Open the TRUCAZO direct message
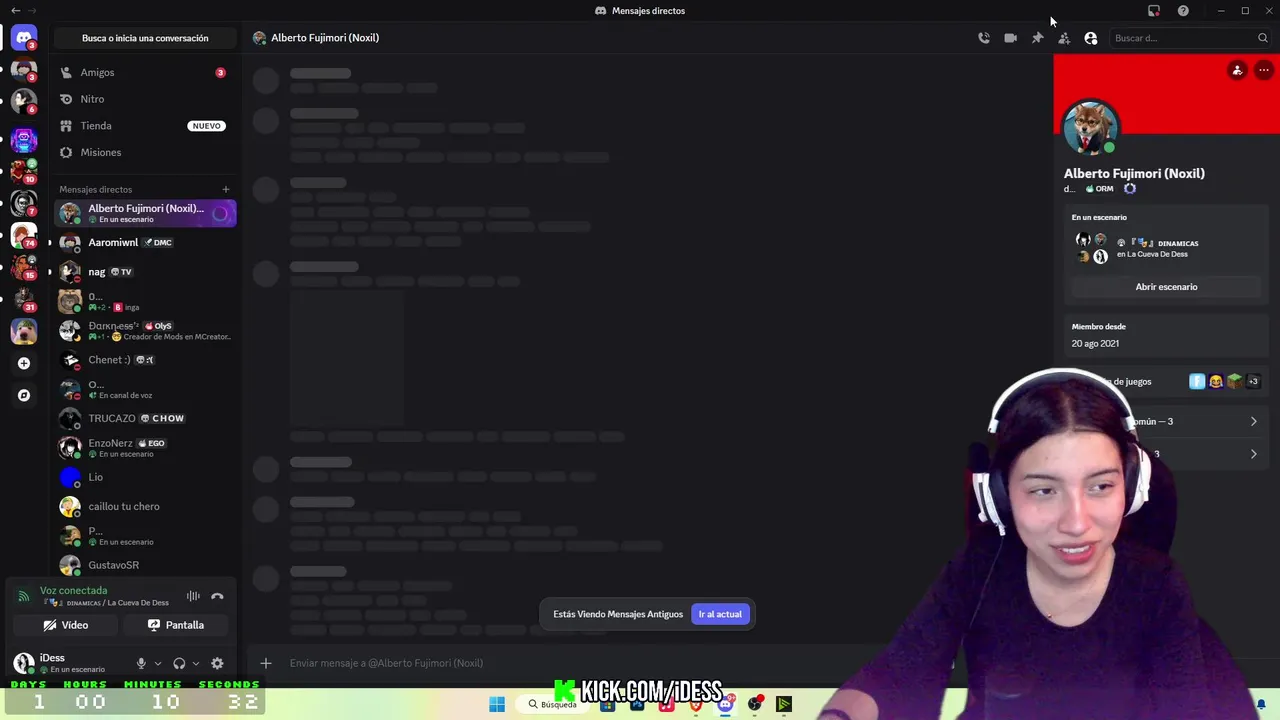This screenshot has width=1280, height=720. tap(145, 418)
